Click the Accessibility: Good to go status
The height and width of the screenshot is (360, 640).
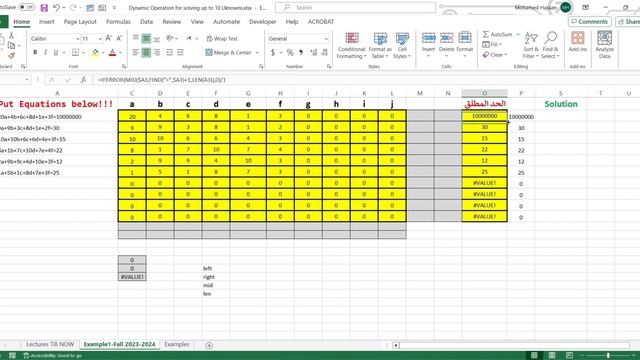[52, 356]
